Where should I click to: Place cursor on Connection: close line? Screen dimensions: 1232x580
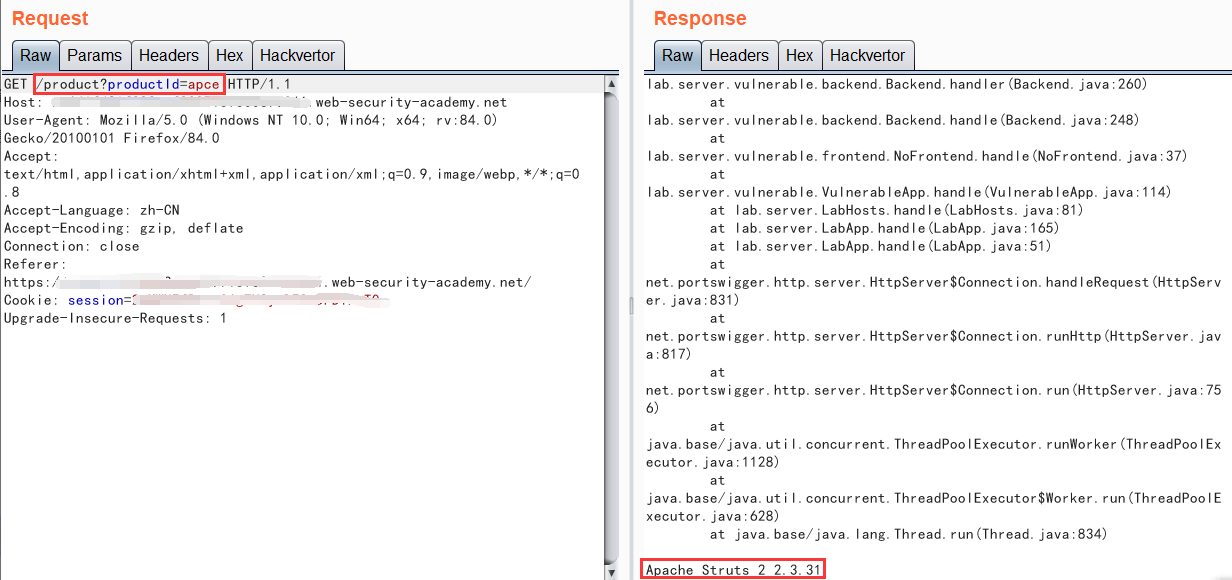coord(71,246)
